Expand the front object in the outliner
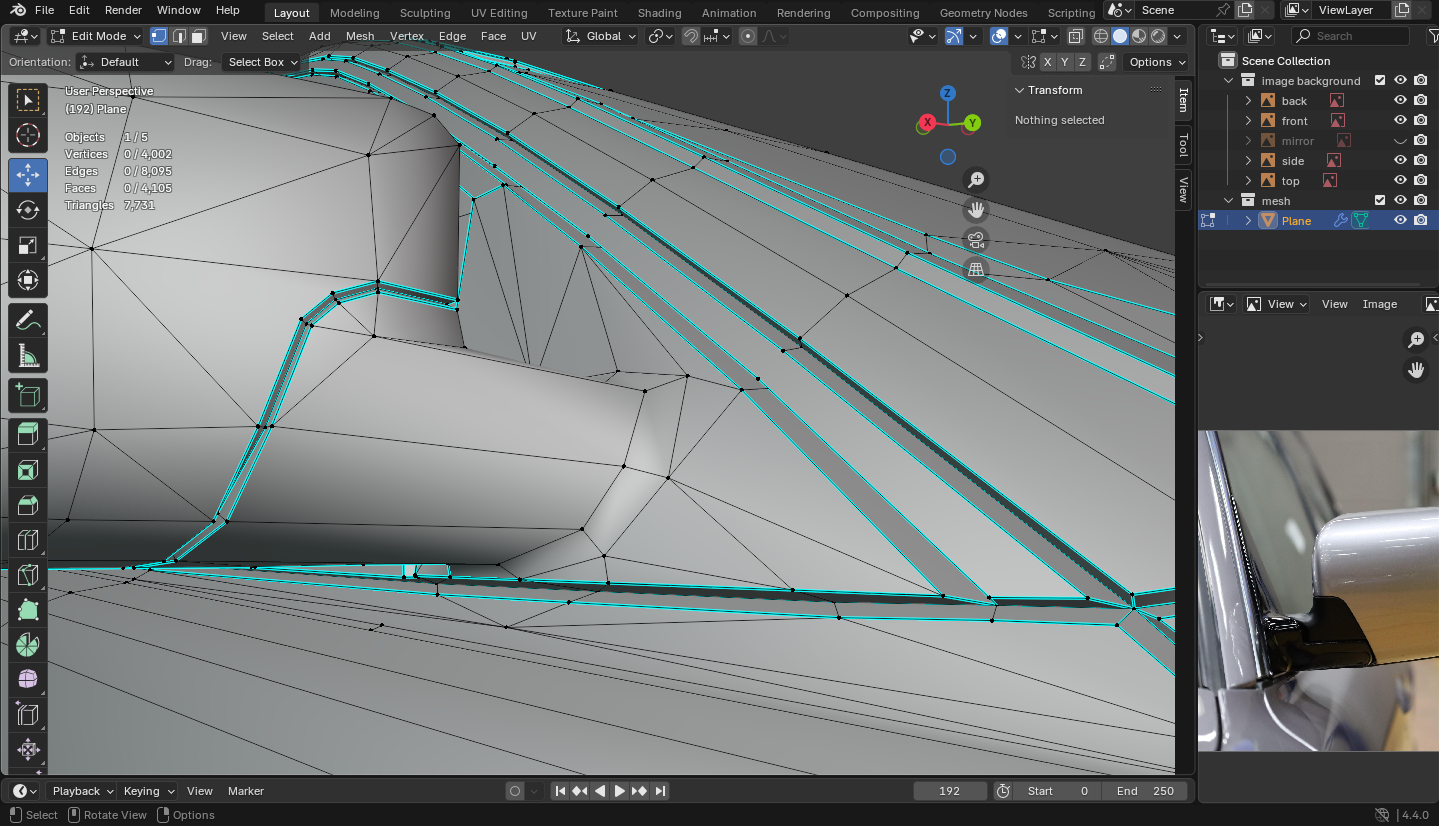Image resolution: width=1439 pixels, height=826 pixels. (x=1248, y=121)
